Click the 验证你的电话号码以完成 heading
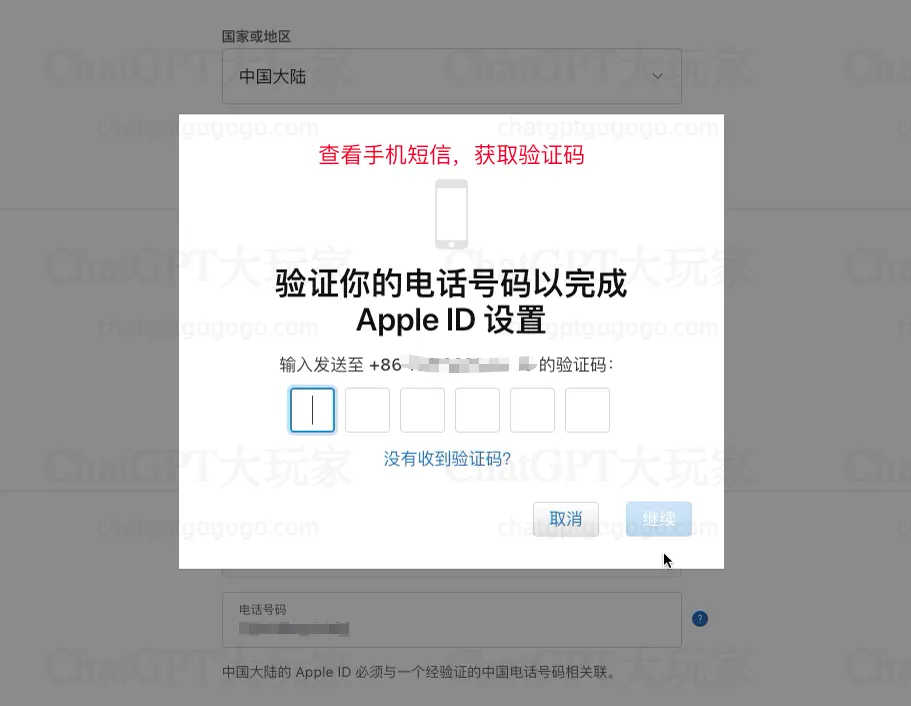Screen dimensions: 911x706 pyautogui.click(x=451, y=284)
